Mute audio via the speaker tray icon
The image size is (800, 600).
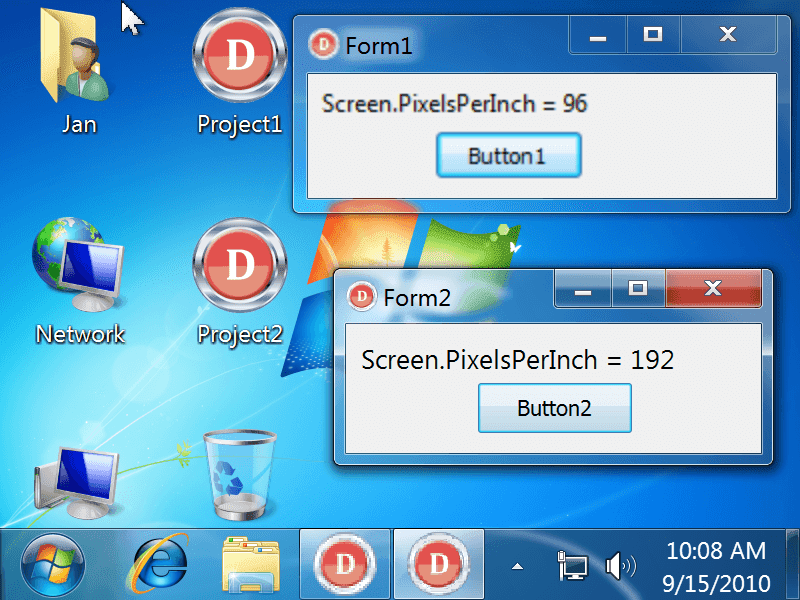[620, 565]
